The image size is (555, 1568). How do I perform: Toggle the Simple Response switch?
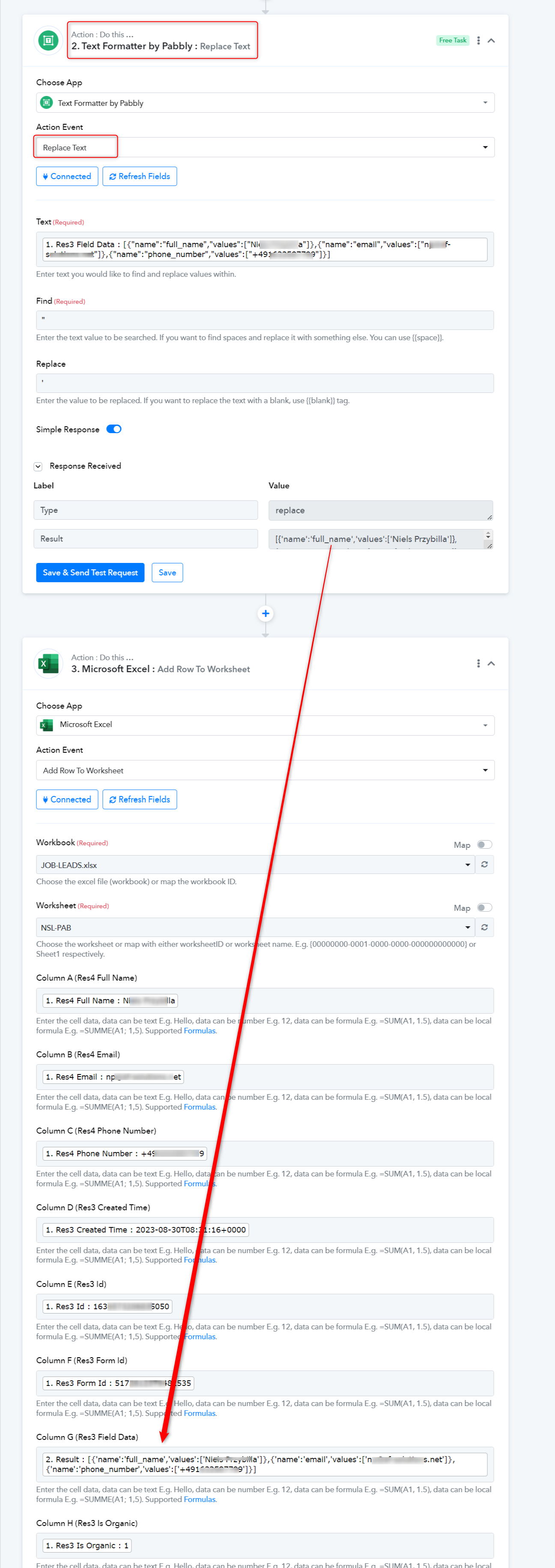(114, 429)
